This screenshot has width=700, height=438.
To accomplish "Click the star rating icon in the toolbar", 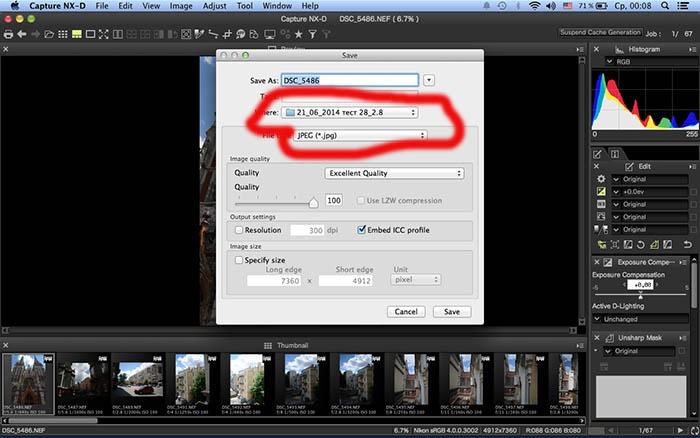I will [x=299, y=34].
